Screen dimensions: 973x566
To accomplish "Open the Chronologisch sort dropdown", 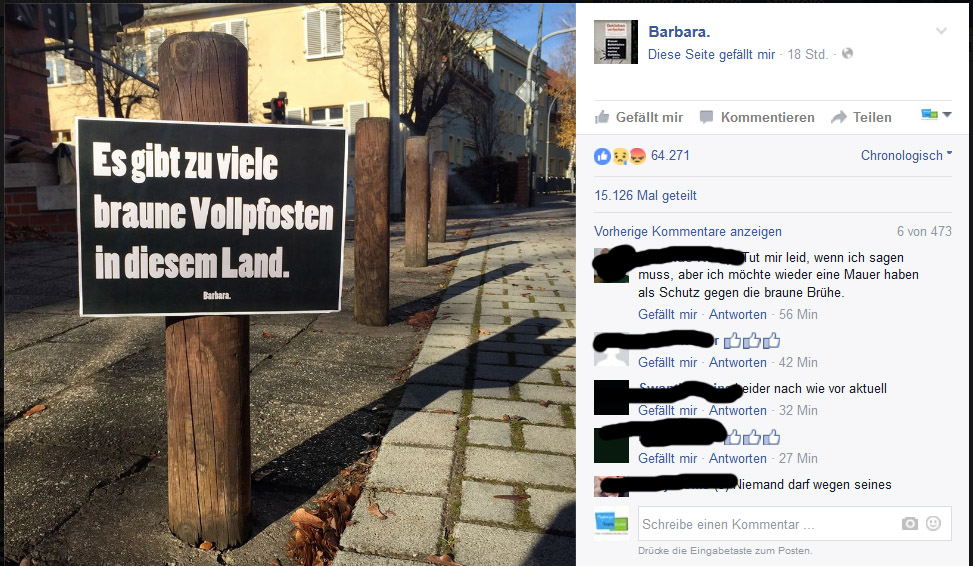I will coord(906,156).
